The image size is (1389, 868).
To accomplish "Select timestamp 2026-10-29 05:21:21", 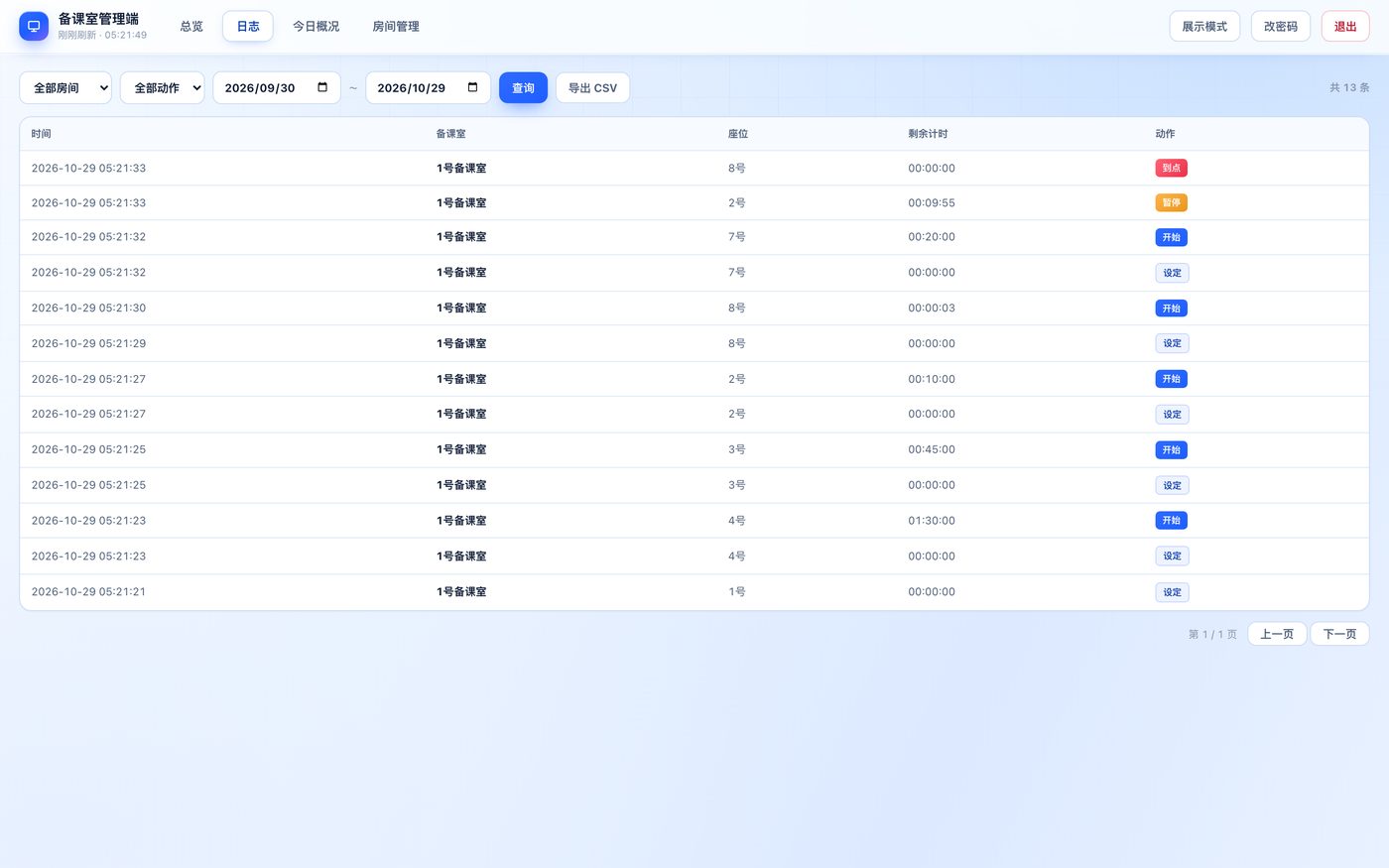I will pos(88,591).
